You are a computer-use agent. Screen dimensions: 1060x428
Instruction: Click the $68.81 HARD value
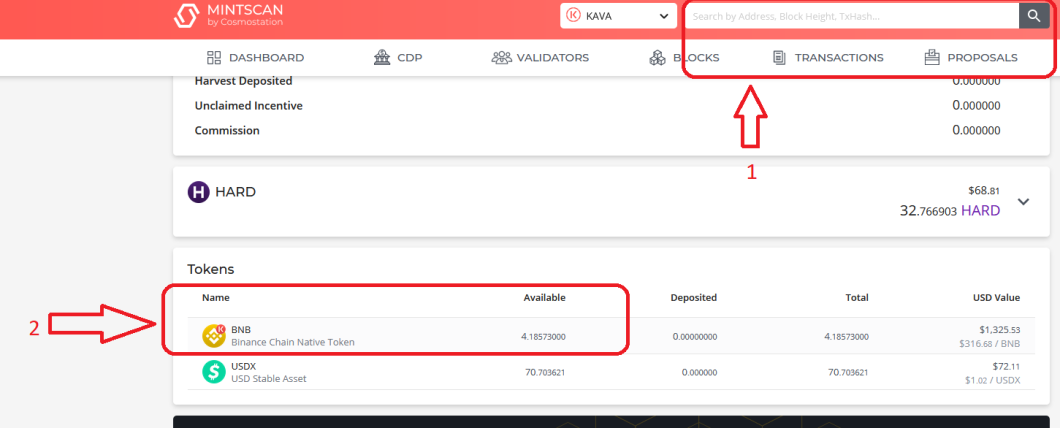[984, 192]
